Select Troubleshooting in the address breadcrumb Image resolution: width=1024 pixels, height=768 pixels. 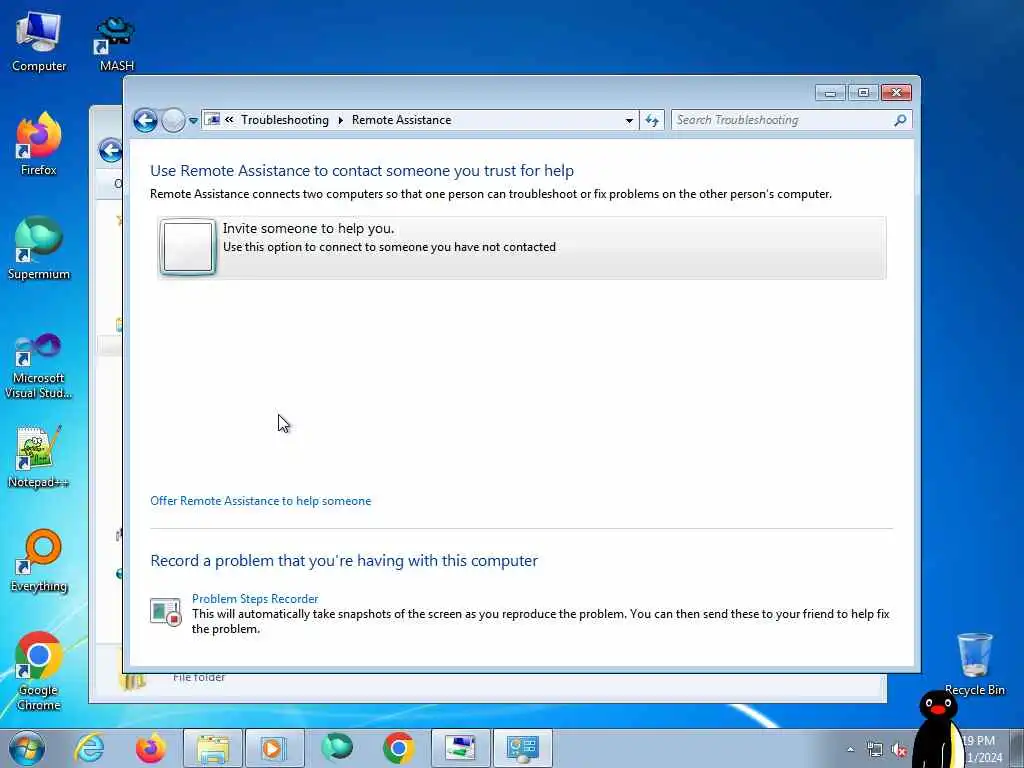coord(285,120)
